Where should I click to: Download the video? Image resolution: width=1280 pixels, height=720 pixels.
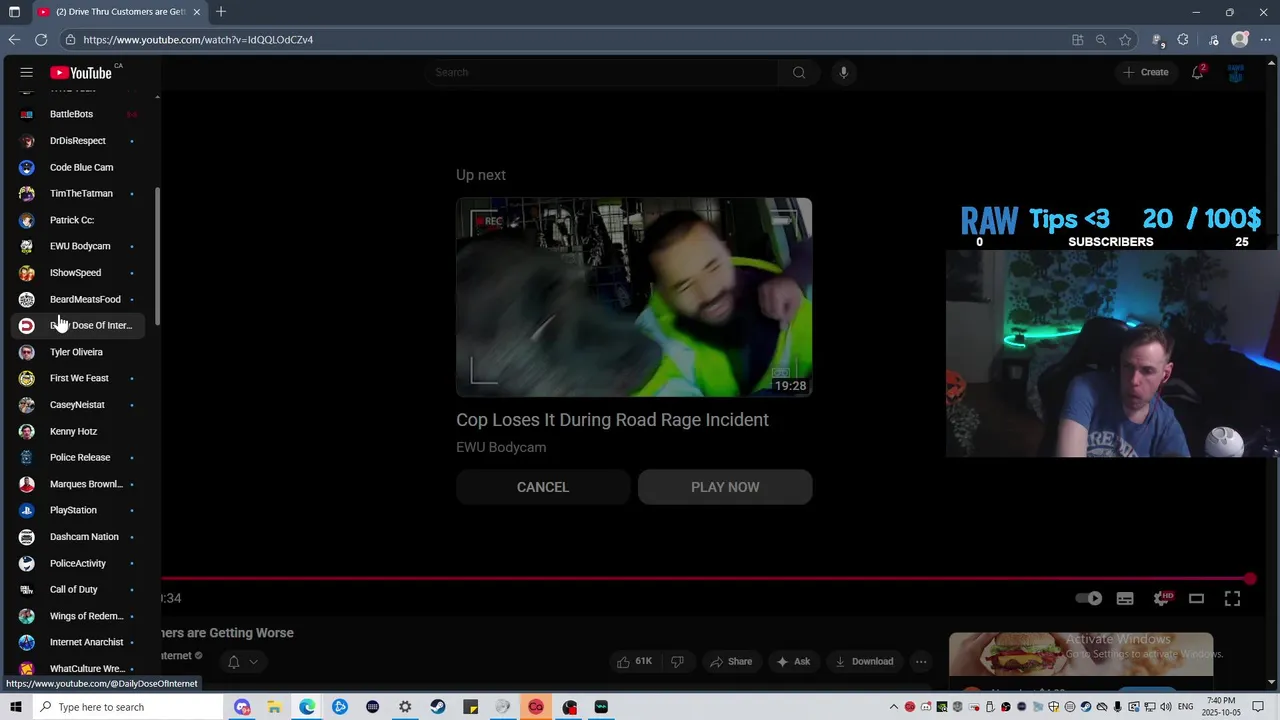pos(864,661)
